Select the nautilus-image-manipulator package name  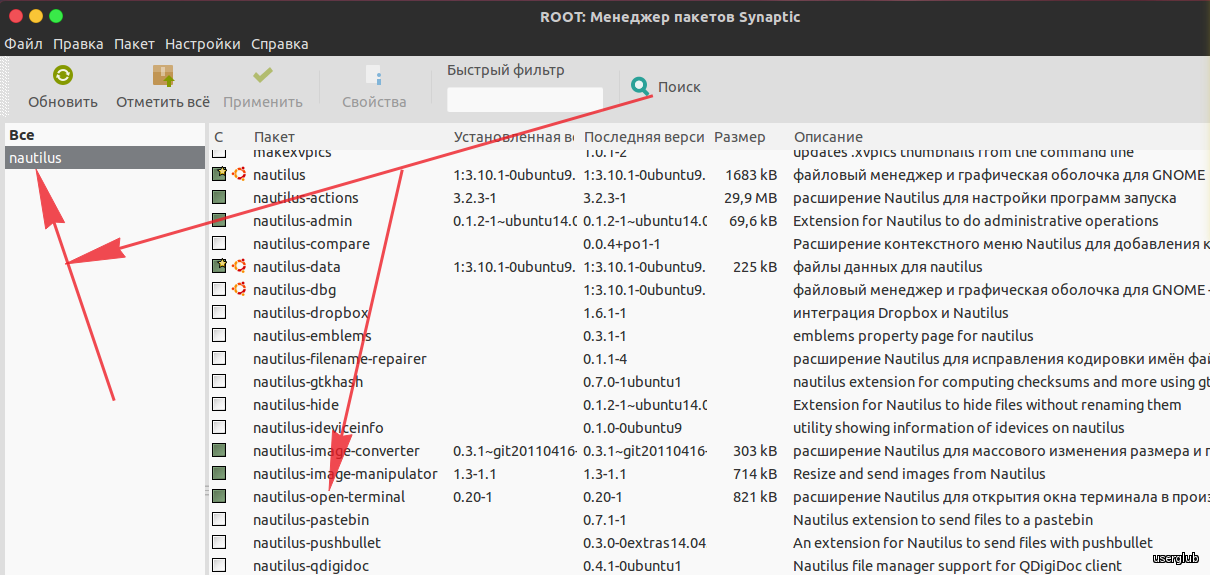345,474
